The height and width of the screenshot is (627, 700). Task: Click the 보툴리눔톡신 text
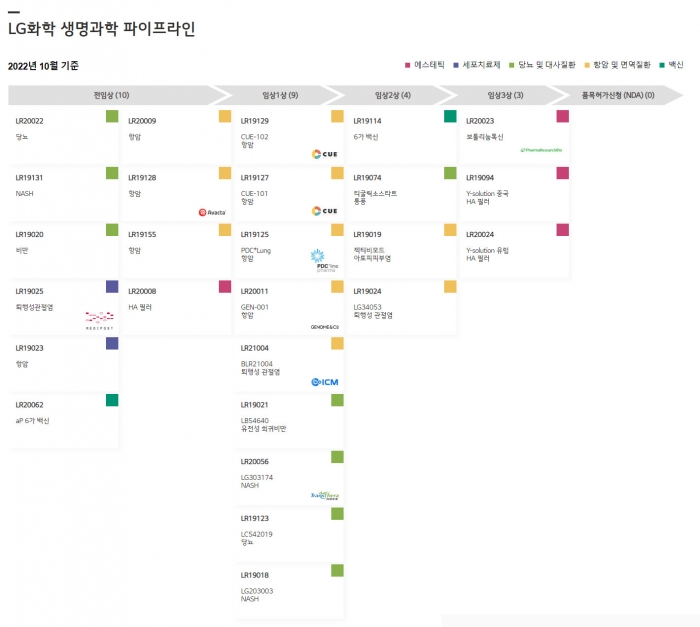485,137
